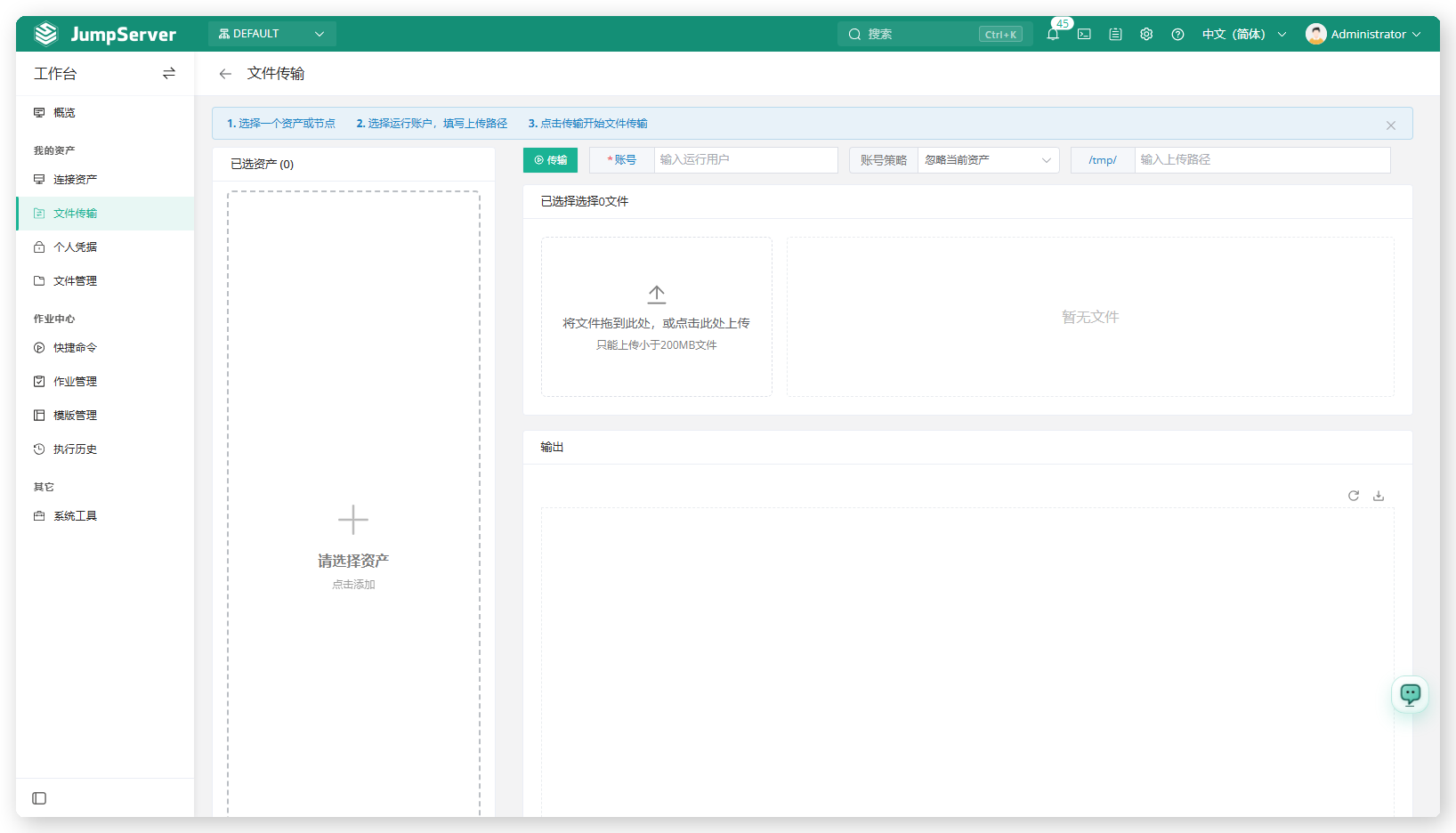Image resolution: width=1456 pixels, height=833 pixels.
Task: Open the notifications bell icon
Action: click(1053, 34)
